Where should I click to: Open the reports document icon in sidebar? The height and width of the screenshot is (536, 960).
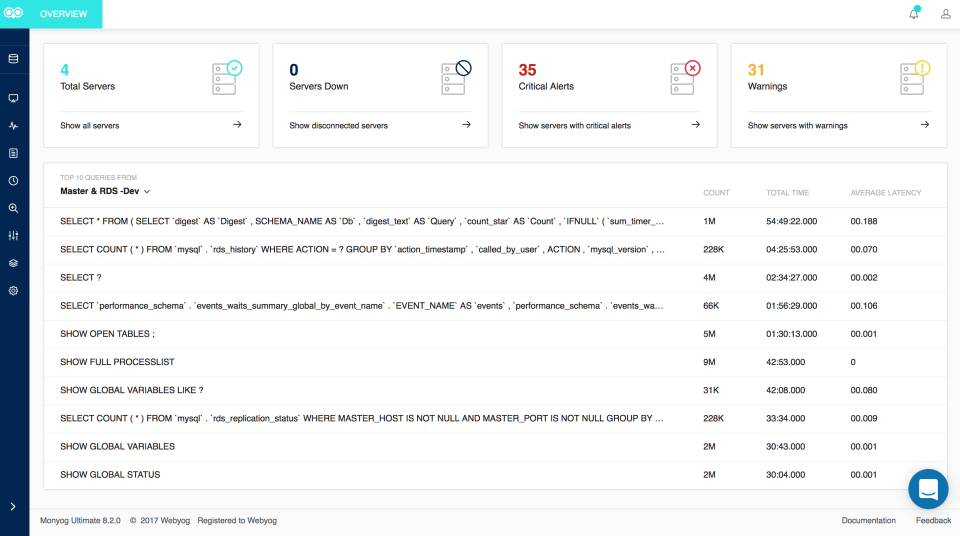13,153
